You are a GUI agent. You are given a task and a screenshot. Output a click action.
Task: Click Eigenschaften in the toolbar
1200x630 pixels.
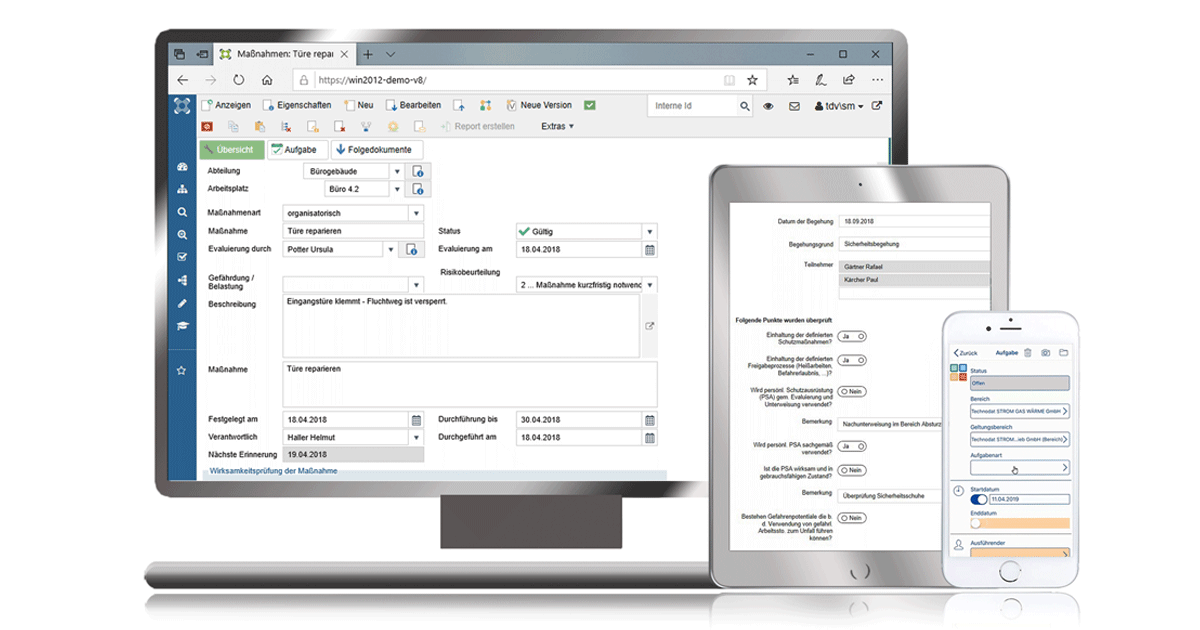coord(297,105)
